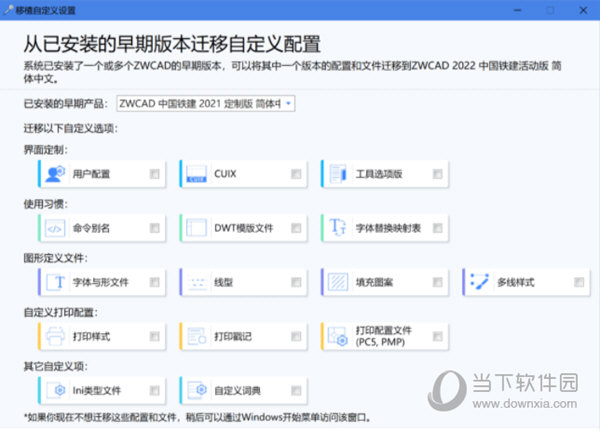Screen dimensions: 600x431
Task: Check the 打印配置文件 (PC5, PMP) checkbox
Action: click(x=437, y=336)
